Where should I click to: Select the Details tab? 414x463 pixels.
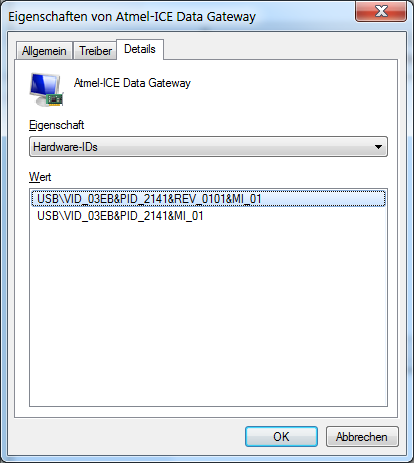pos(140,49)
